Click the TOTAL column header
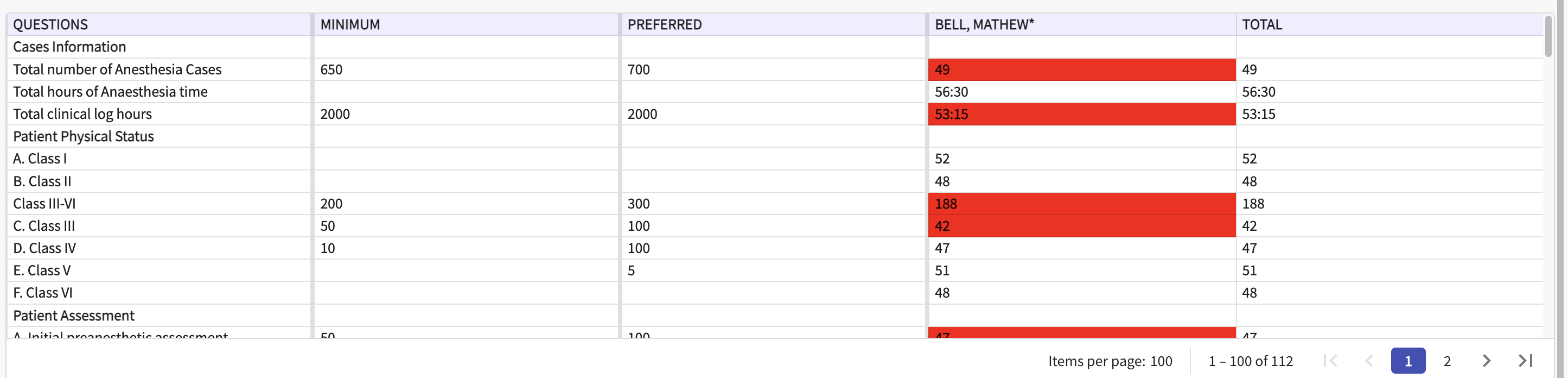This screenshot has height=378, width=1568. coord(1261,24)
